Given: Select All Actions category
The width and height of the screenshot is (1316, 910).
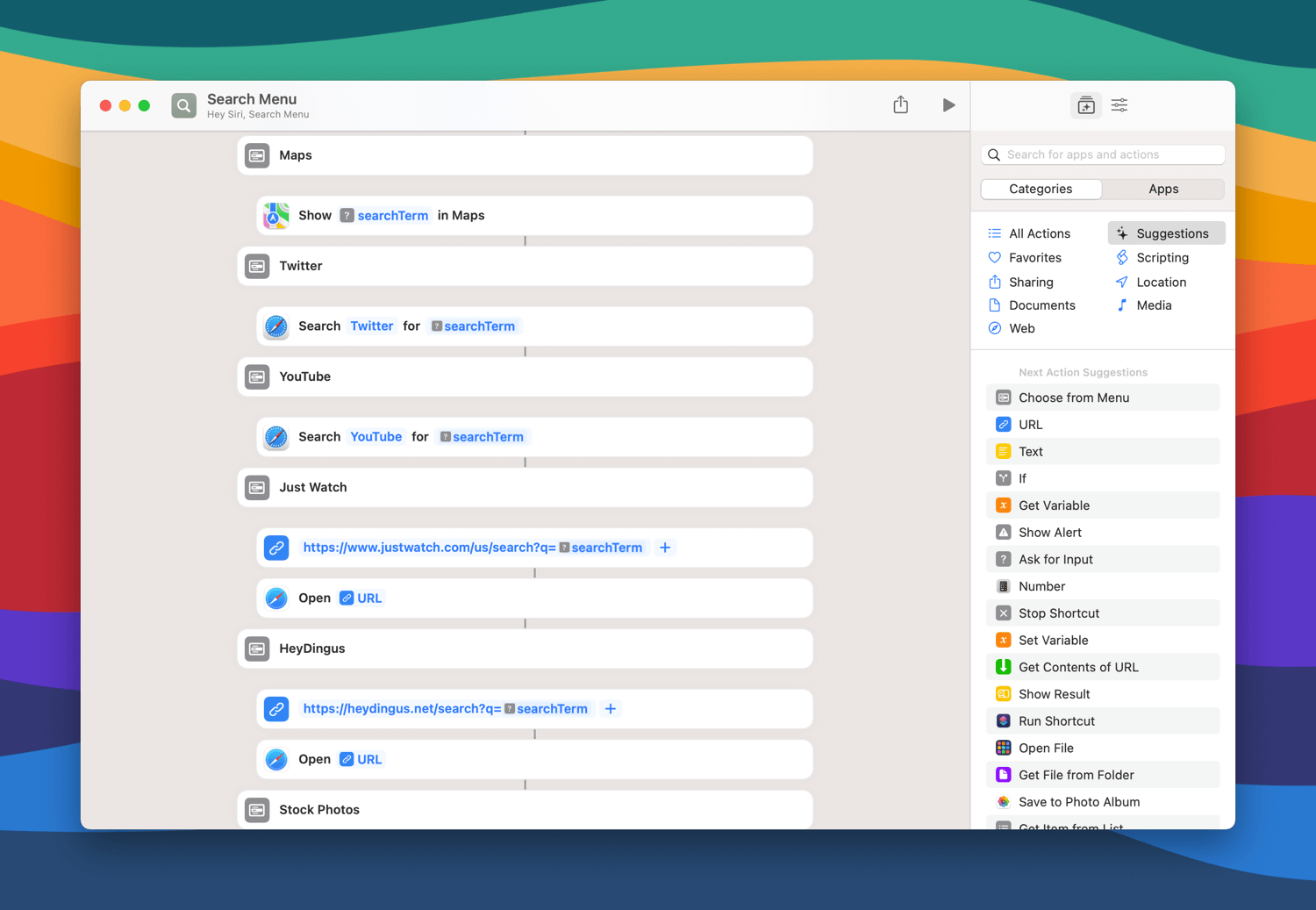Looking at the screenshot, I should tap(1039, 233).
